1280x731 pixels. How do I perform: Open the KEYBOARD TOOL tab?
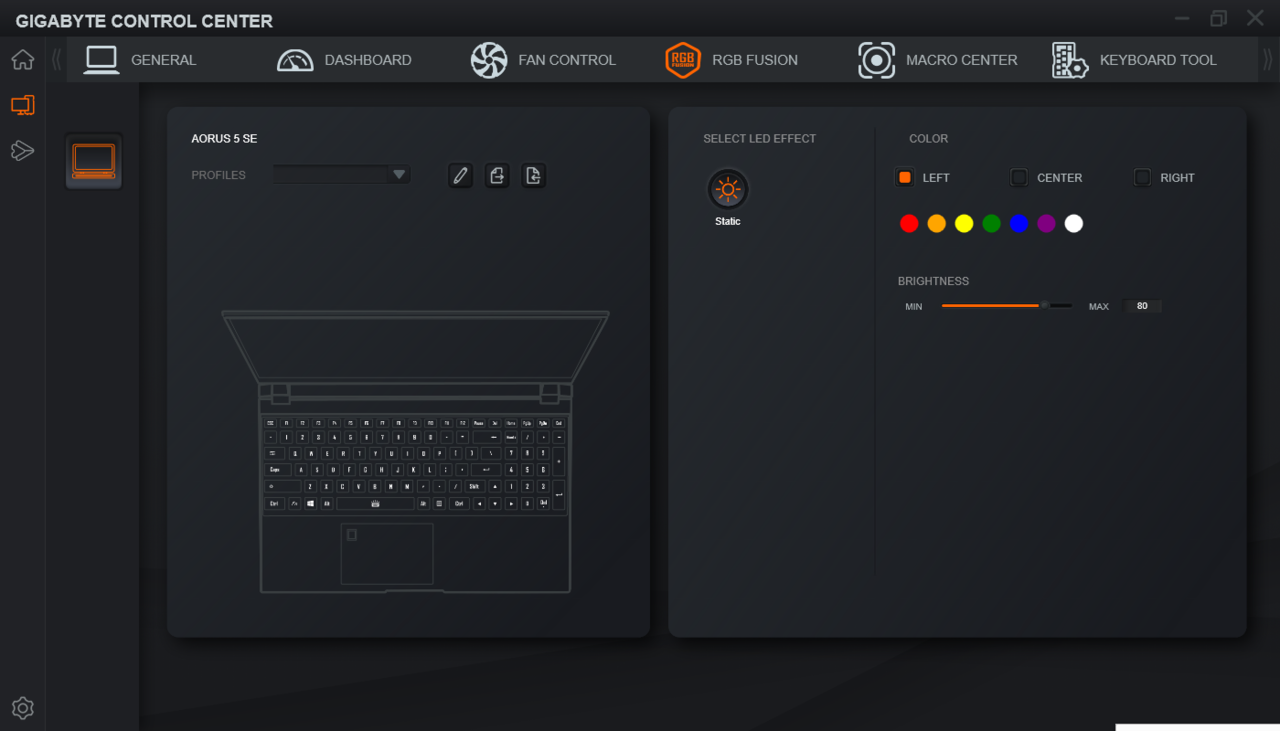[x=1134, y=60]
